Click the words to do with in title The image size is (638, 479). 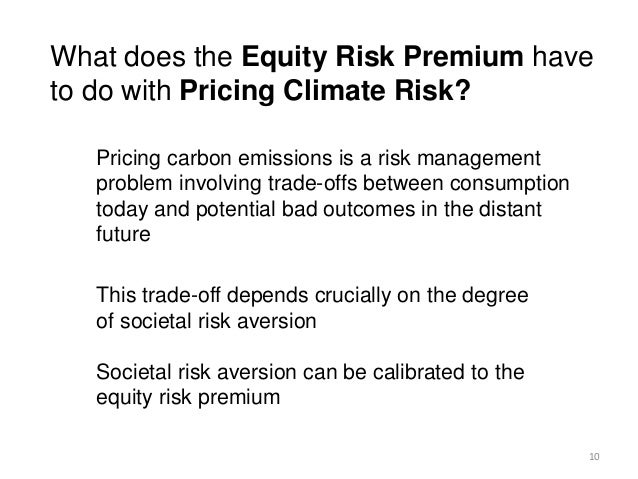pos(111,90)
